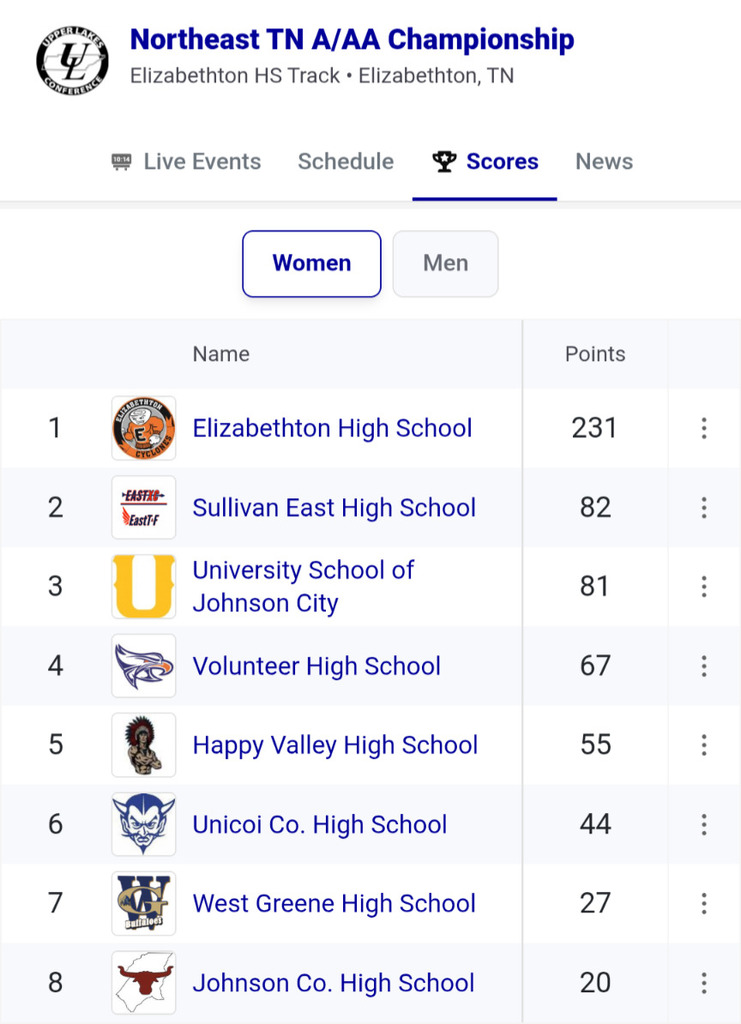Open the Live Events tab
Image resolution: width=741 pixels, height=1024 pixels.
tap(186, 162)
